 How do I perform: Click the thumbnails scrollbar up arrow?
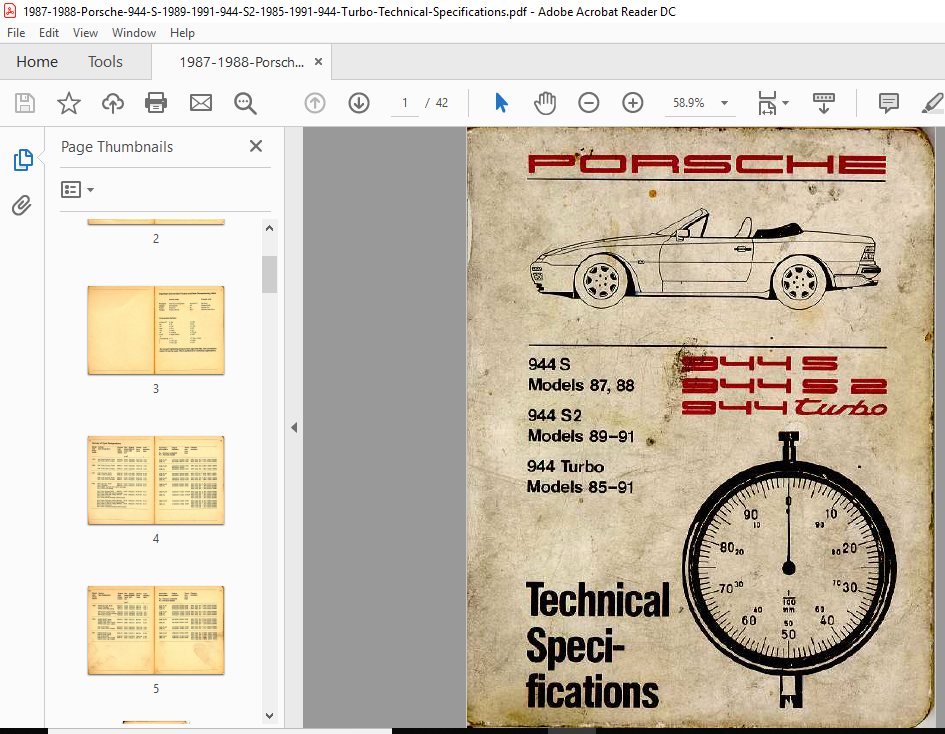coord(269,228)
